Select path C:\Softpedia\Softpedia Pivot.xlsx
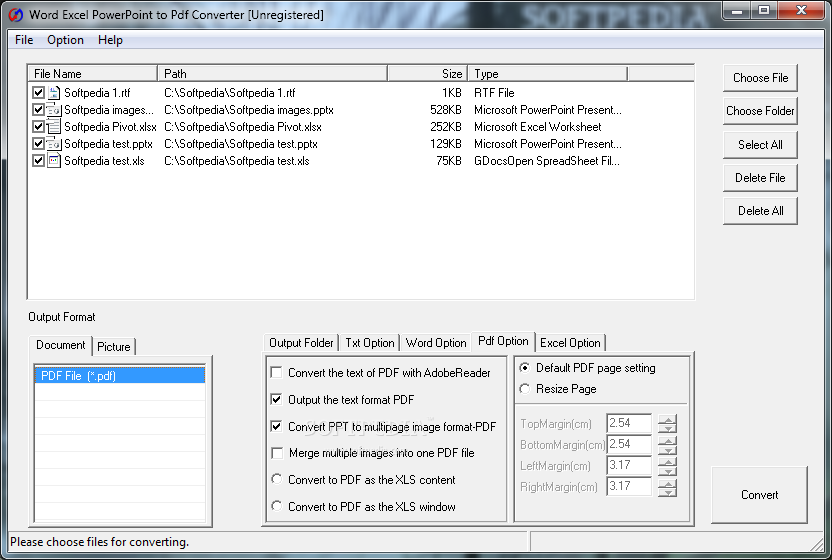 click(242, 127)
